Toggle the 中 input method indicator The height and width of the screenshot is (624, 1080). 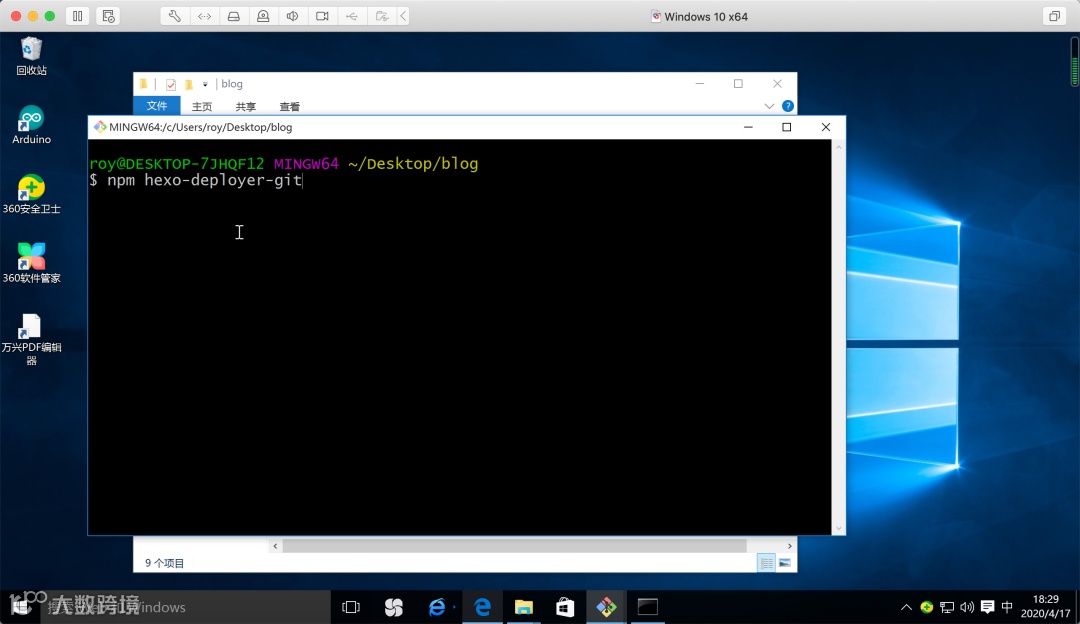[1007, 607]
